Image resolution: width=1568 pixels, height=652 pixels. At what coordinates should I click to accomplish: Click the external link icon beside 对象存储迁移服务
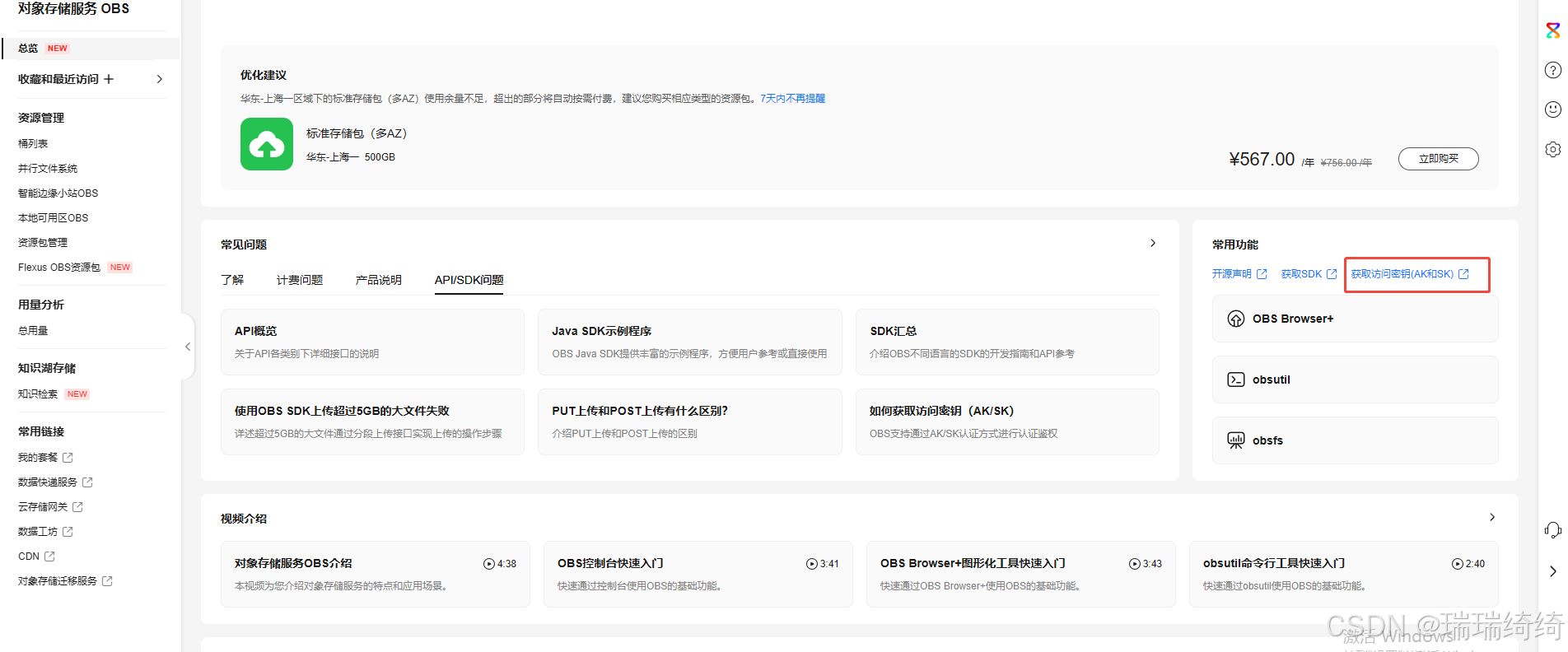click(107, 581)
